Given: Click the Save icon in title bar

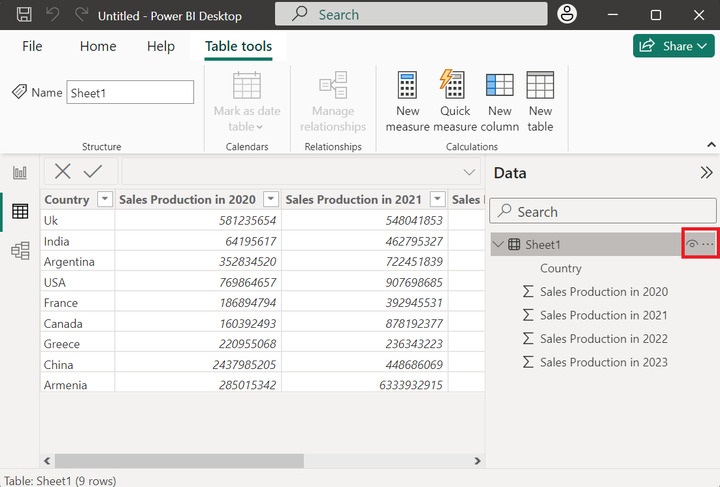Looking at the screenshot, I should pos(25,15).
